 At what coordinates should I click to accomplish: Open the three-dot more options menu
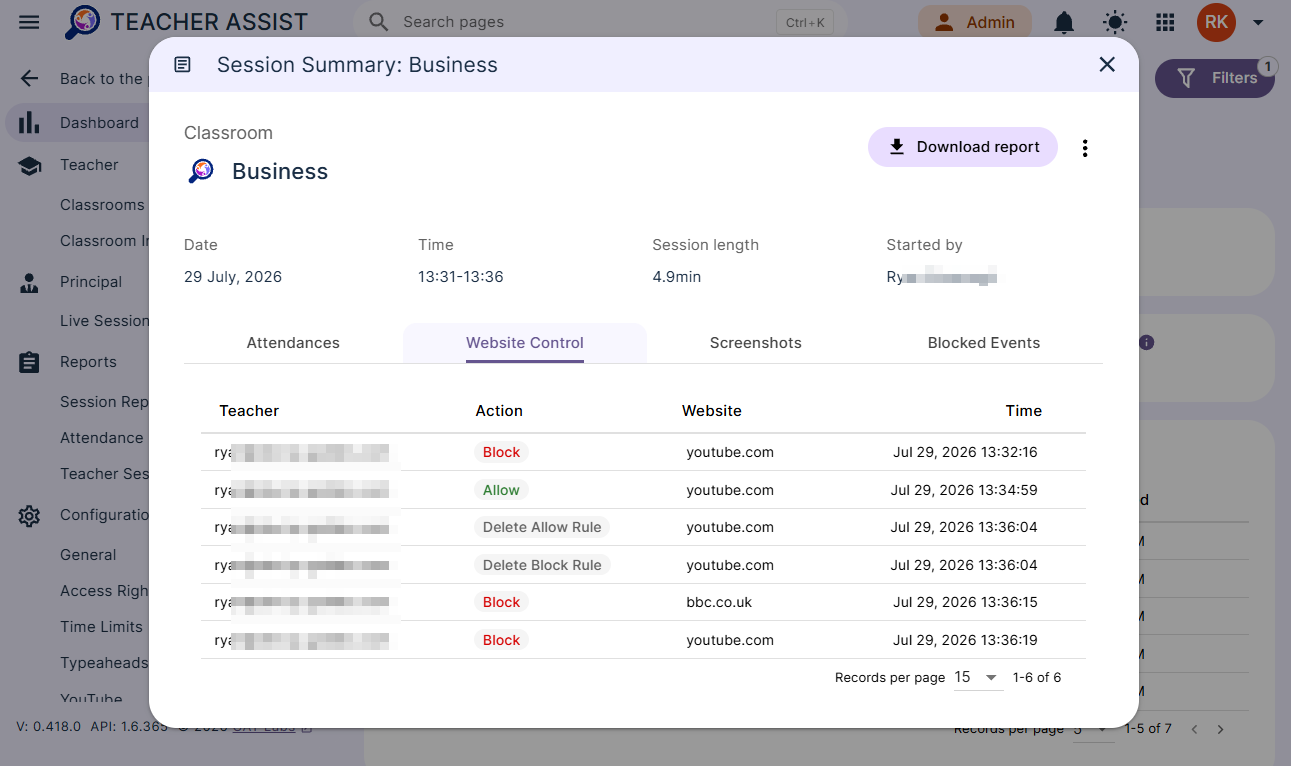(1085, 148)
